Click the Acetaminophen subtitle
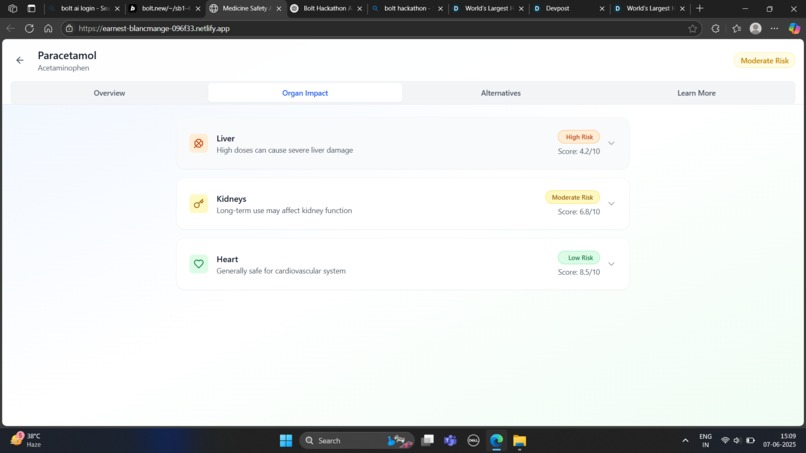806x453 pixels. click(63, 68)
